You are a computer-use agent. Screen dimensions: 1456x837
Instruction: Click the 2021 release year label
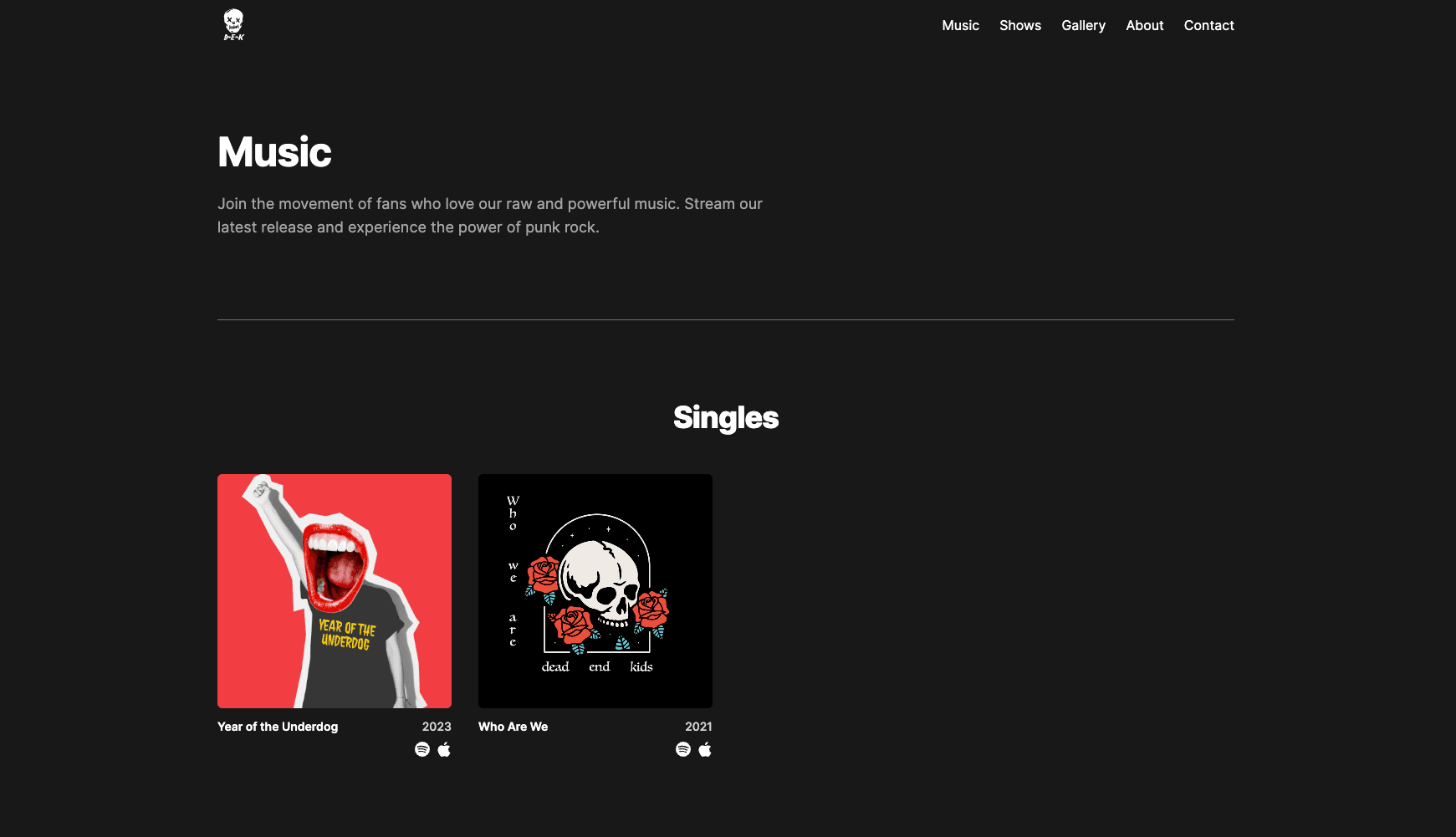(698, 727)
